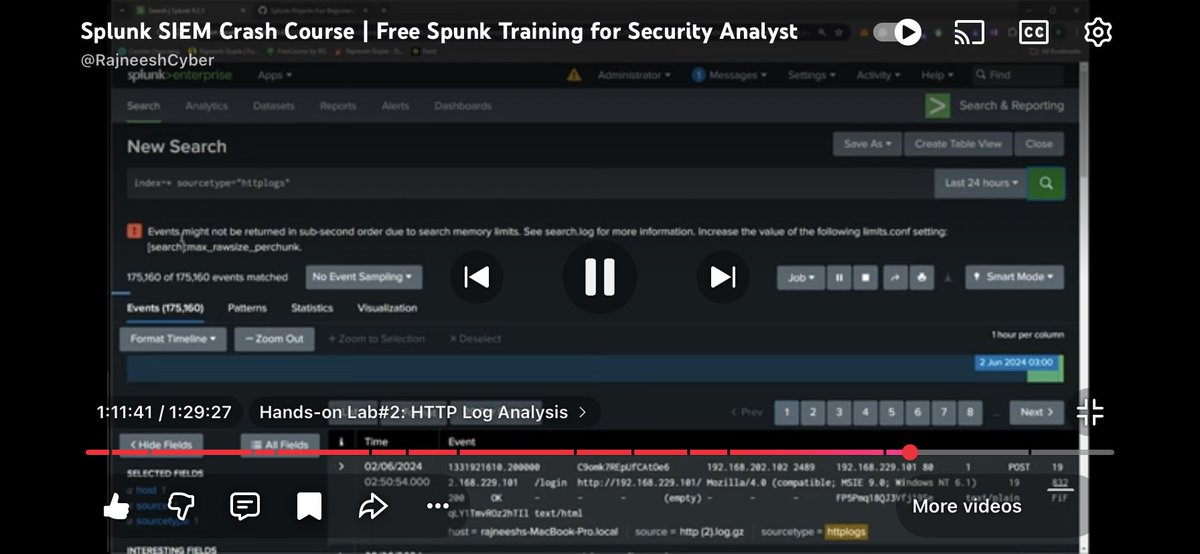Open the Reports tab
This screenshot has height=554, width=1200.
pyautogui.click(x=338, y=106)
